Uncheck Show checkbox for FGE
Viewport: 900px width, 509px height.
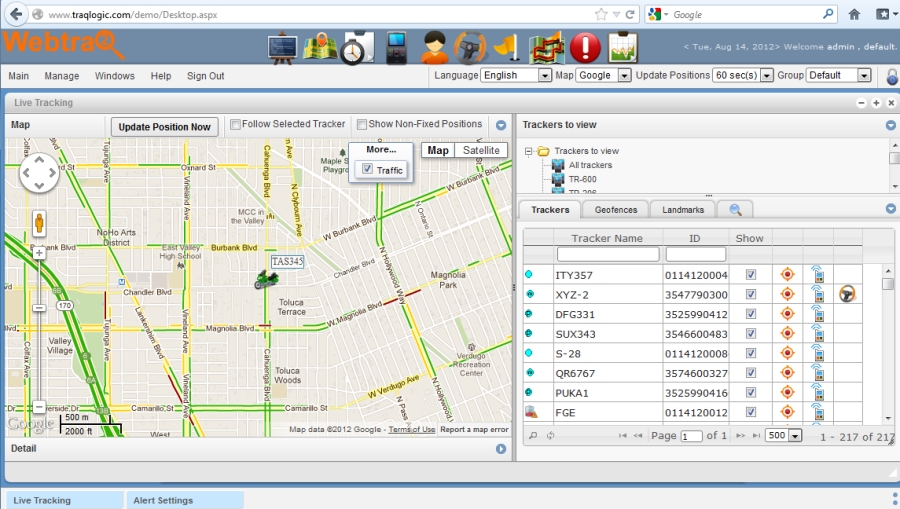[751, 412]
